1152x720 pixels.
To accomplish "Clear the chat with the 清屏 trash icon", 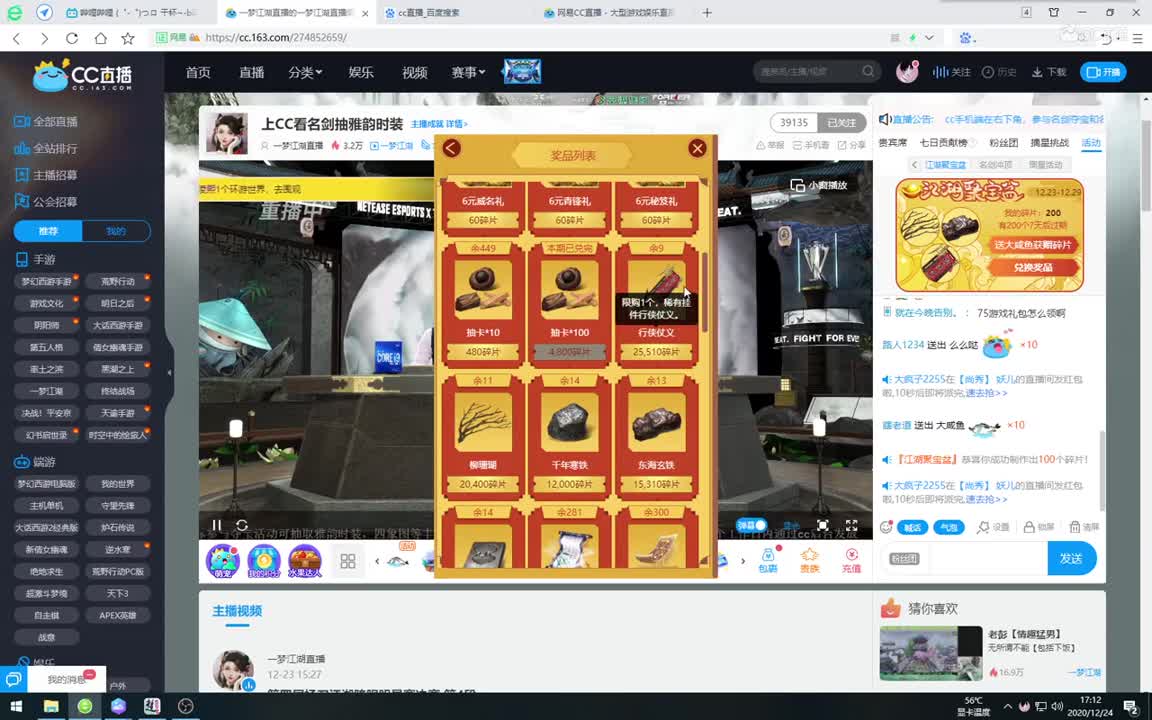I will pyautogui.click(x=1084, y=527).
